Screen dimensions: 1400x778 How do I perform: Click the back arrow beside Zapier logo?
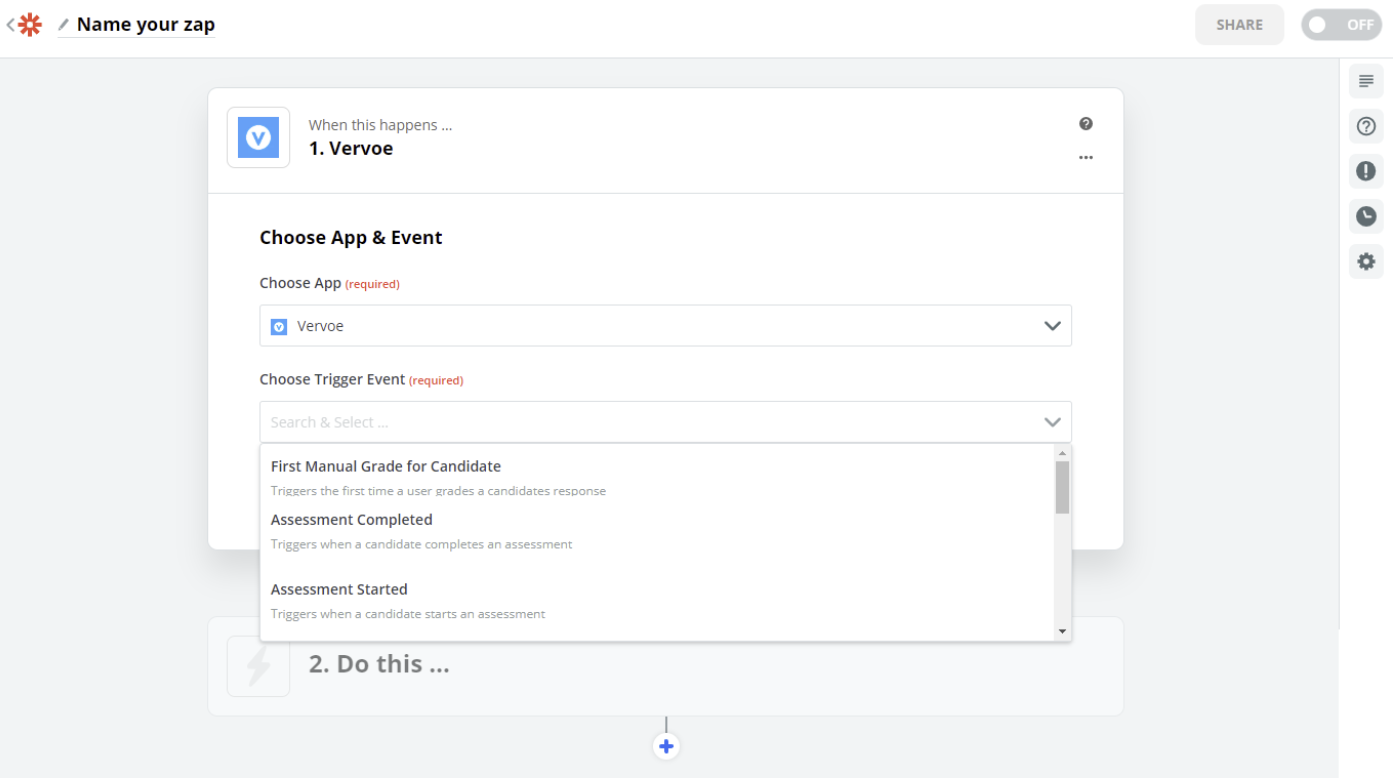pyautogui.click(x=10, y=25)
